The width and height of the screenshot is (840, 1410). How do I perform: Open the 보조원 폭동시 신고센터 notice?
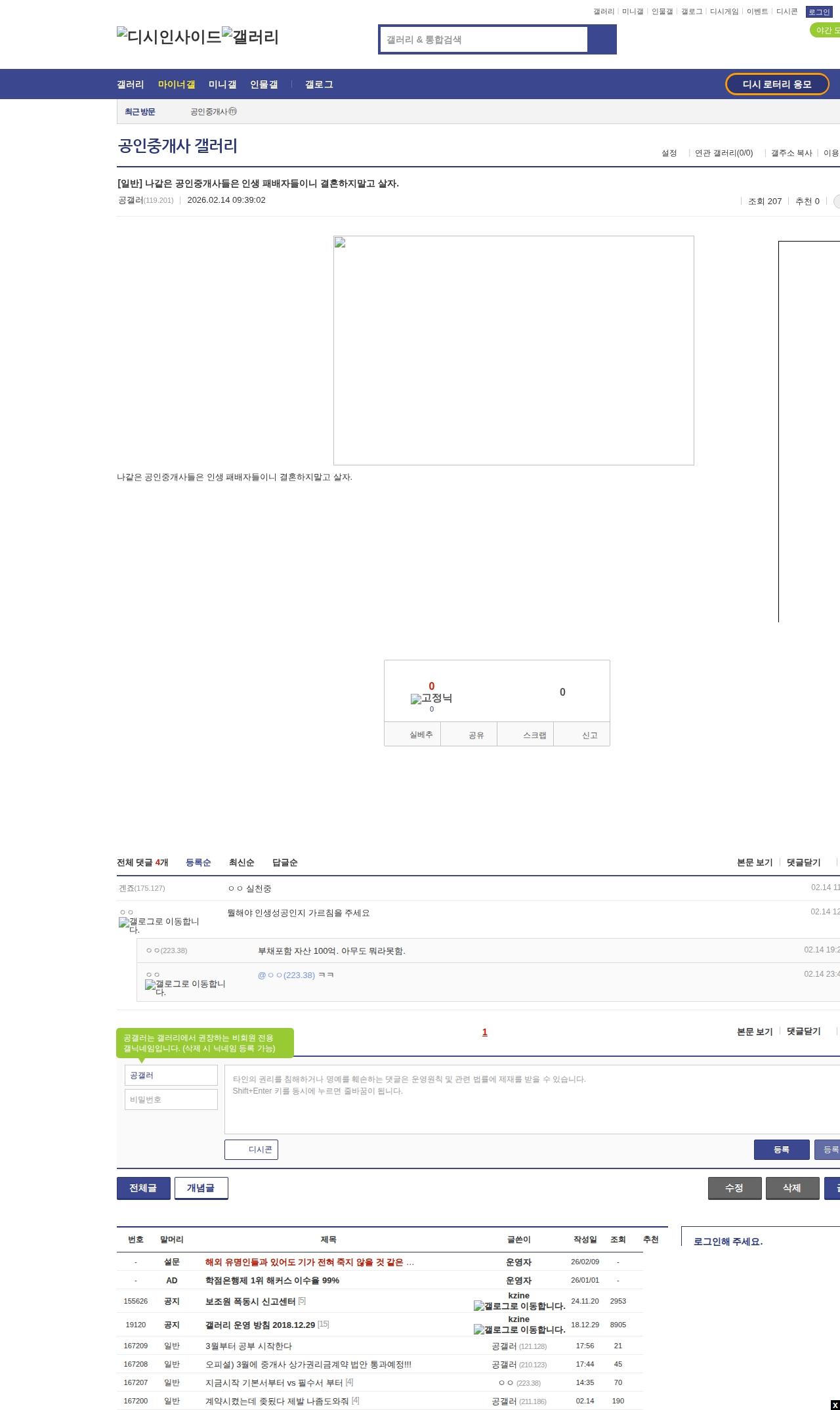[x=250, y=1301]
